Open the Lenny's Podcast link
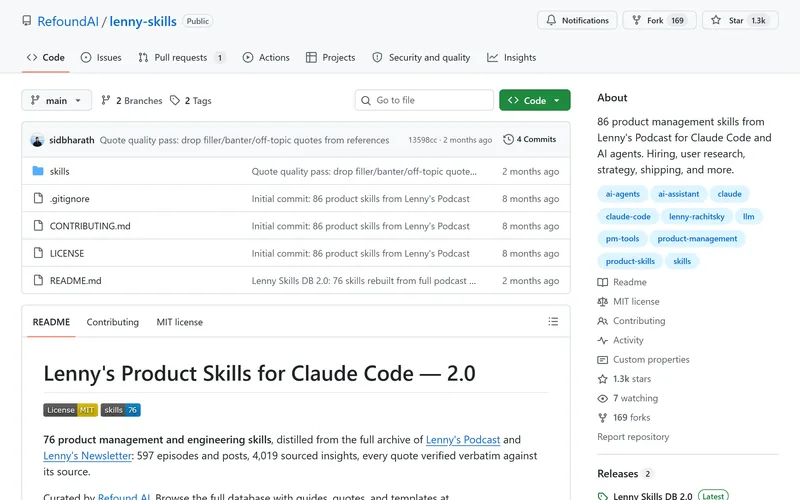Screen dimensions: 800x500 463,439
